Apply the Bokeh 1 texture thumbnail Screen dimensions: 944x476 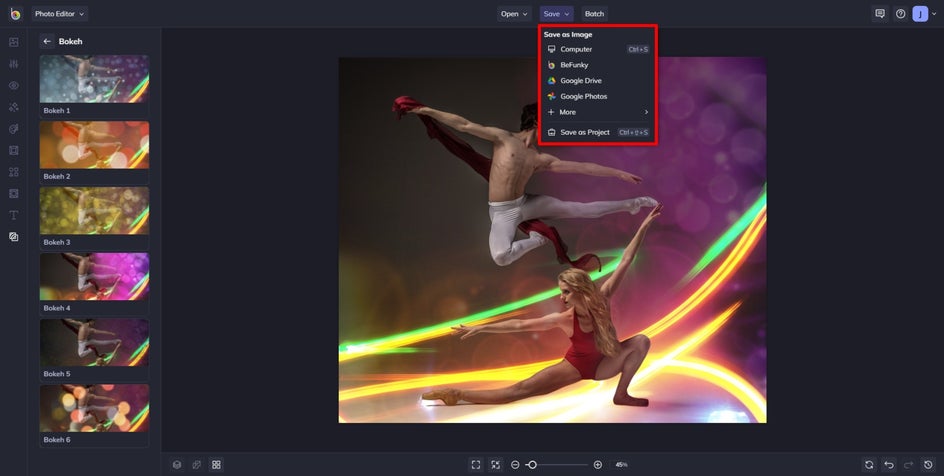click(x=95, y=79)
